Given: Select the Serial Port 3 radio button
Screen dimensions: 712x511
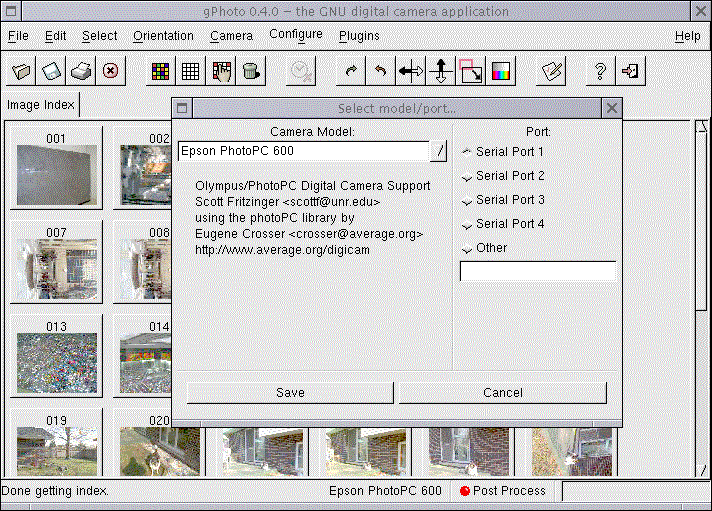Looking at the screenshot, I should (466, 201).
